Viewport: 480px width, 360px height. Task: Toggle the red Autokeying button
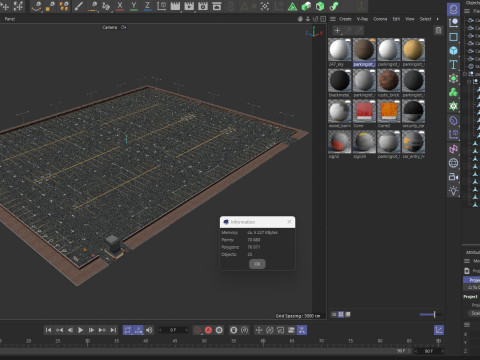click(208, 330)
